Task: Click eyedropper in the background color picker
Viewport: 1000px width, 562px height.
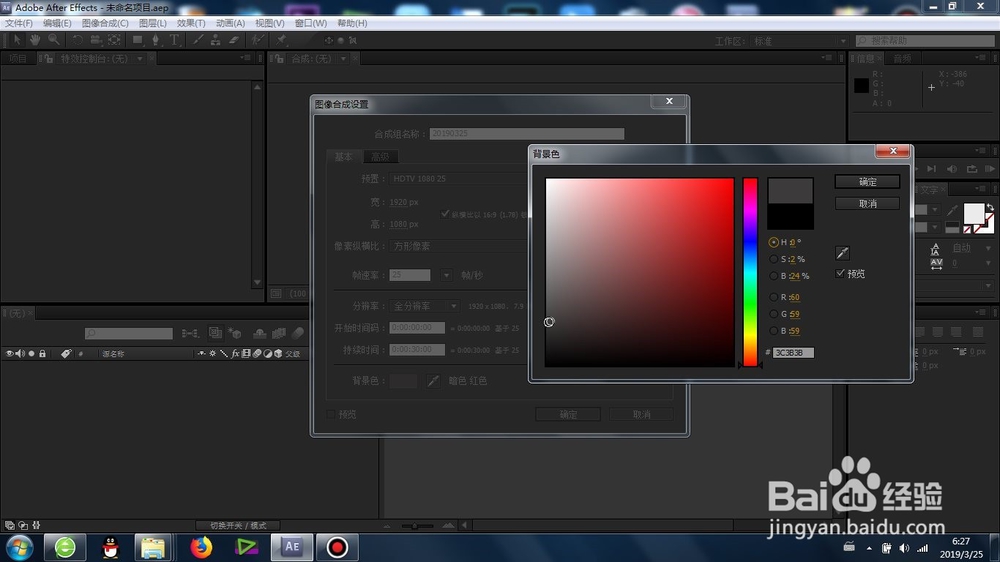Action: point(842,253)
